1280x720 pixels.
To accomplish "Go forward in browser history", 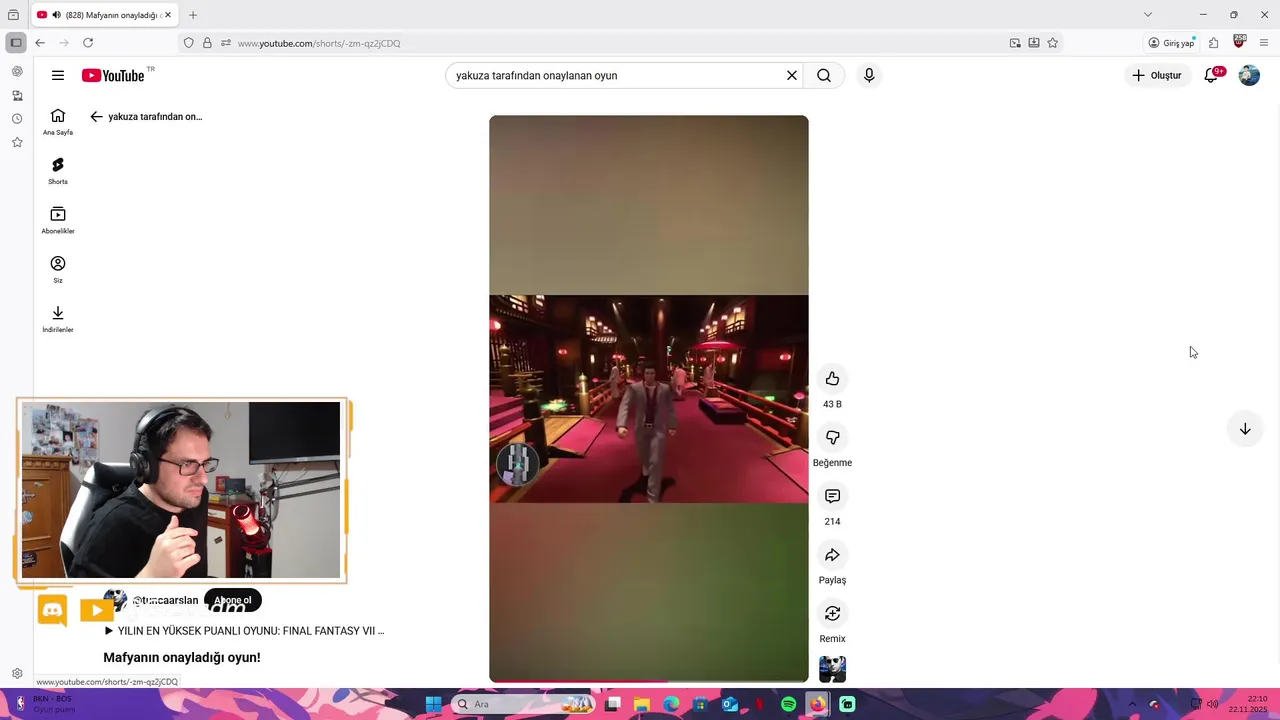I will (x=64, y=43).
